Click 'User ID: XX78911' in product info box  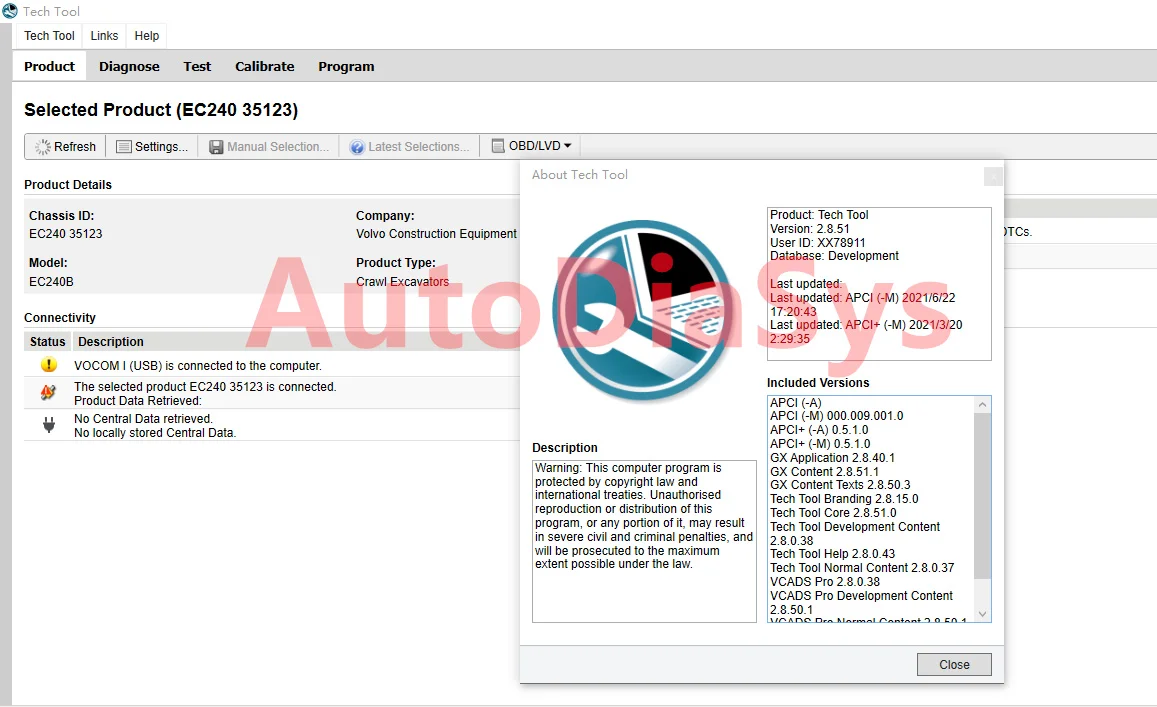coord(818,243)
